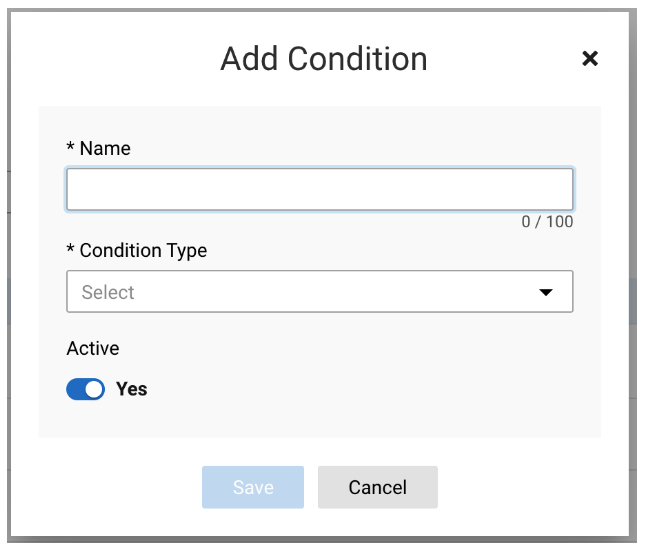Click the 0 / 100 character counter
The height and width of the screenshot is (551, 657).
pos(547,221)
